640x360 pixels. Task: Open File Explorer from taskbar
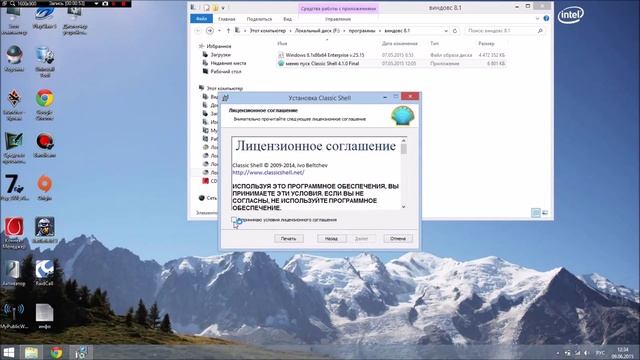tap(31, 352)
